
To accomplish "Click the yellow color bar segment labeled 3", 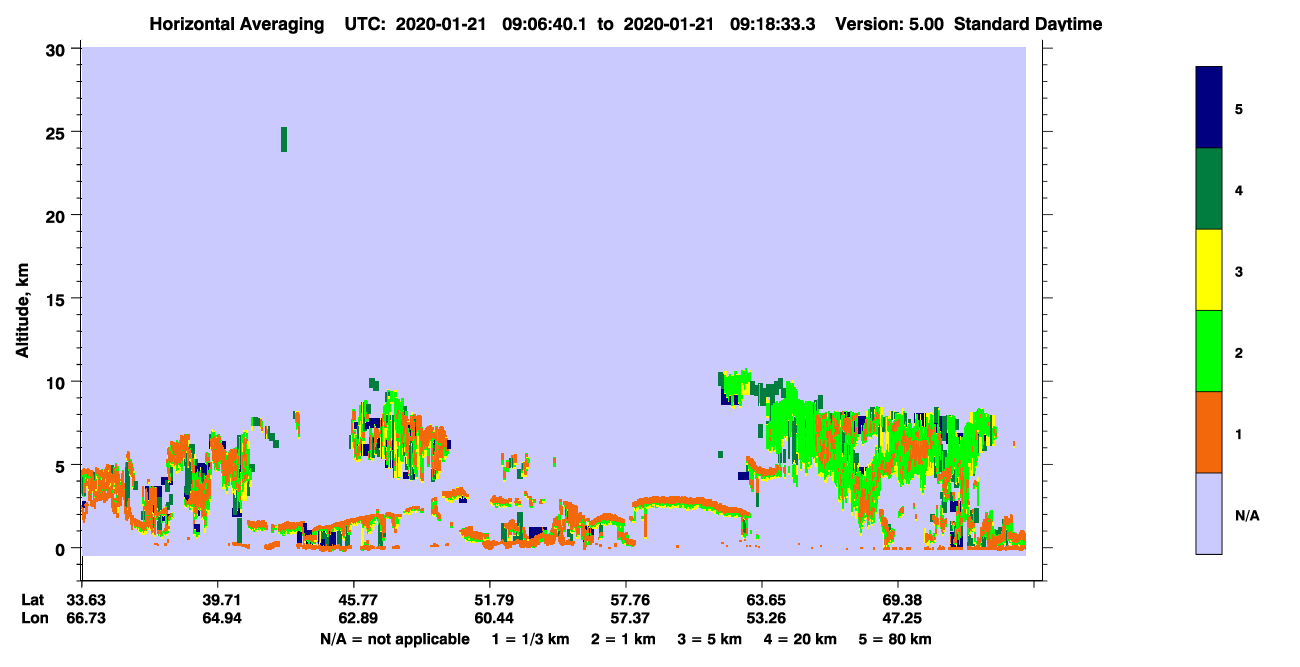I will coord(1209,270).
